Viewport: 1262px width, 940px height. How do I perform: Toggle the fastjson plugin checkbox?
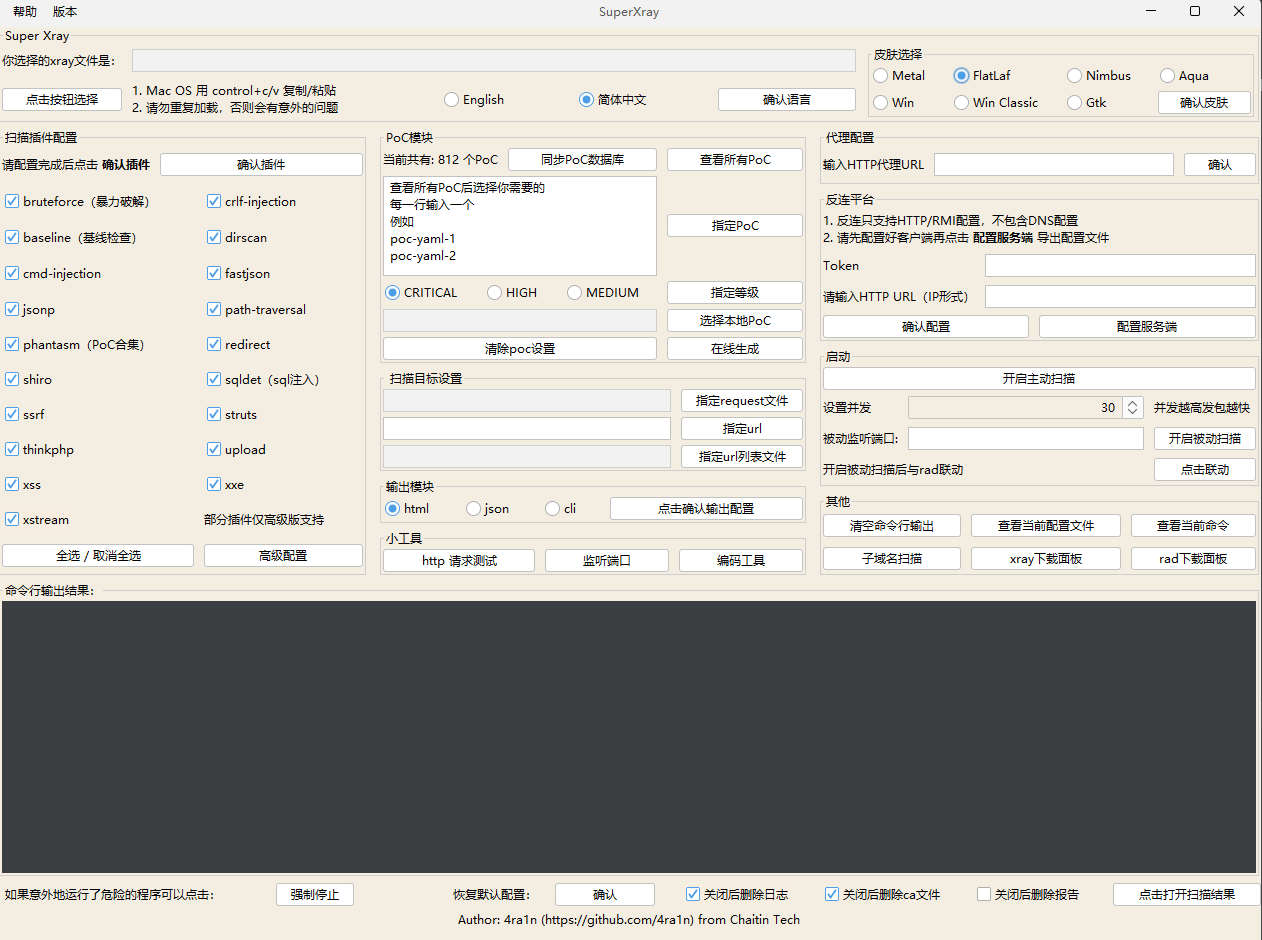click(x=214, y=274)
